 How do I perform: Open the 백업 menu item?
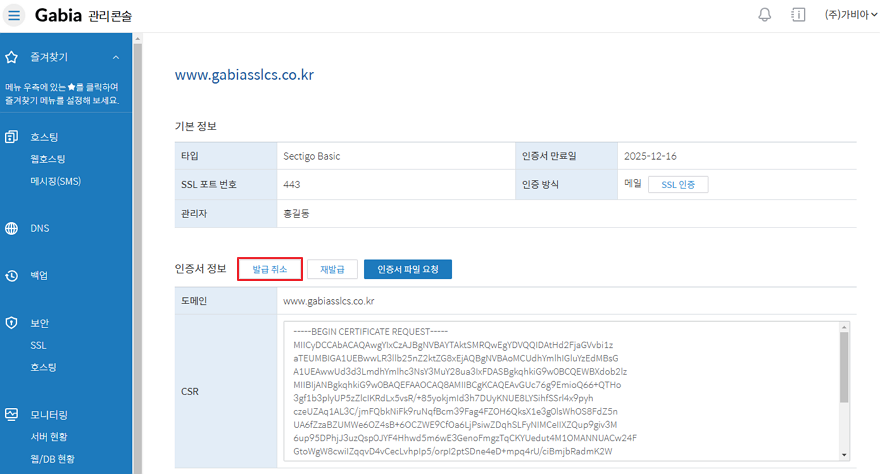tap(39, 275)
